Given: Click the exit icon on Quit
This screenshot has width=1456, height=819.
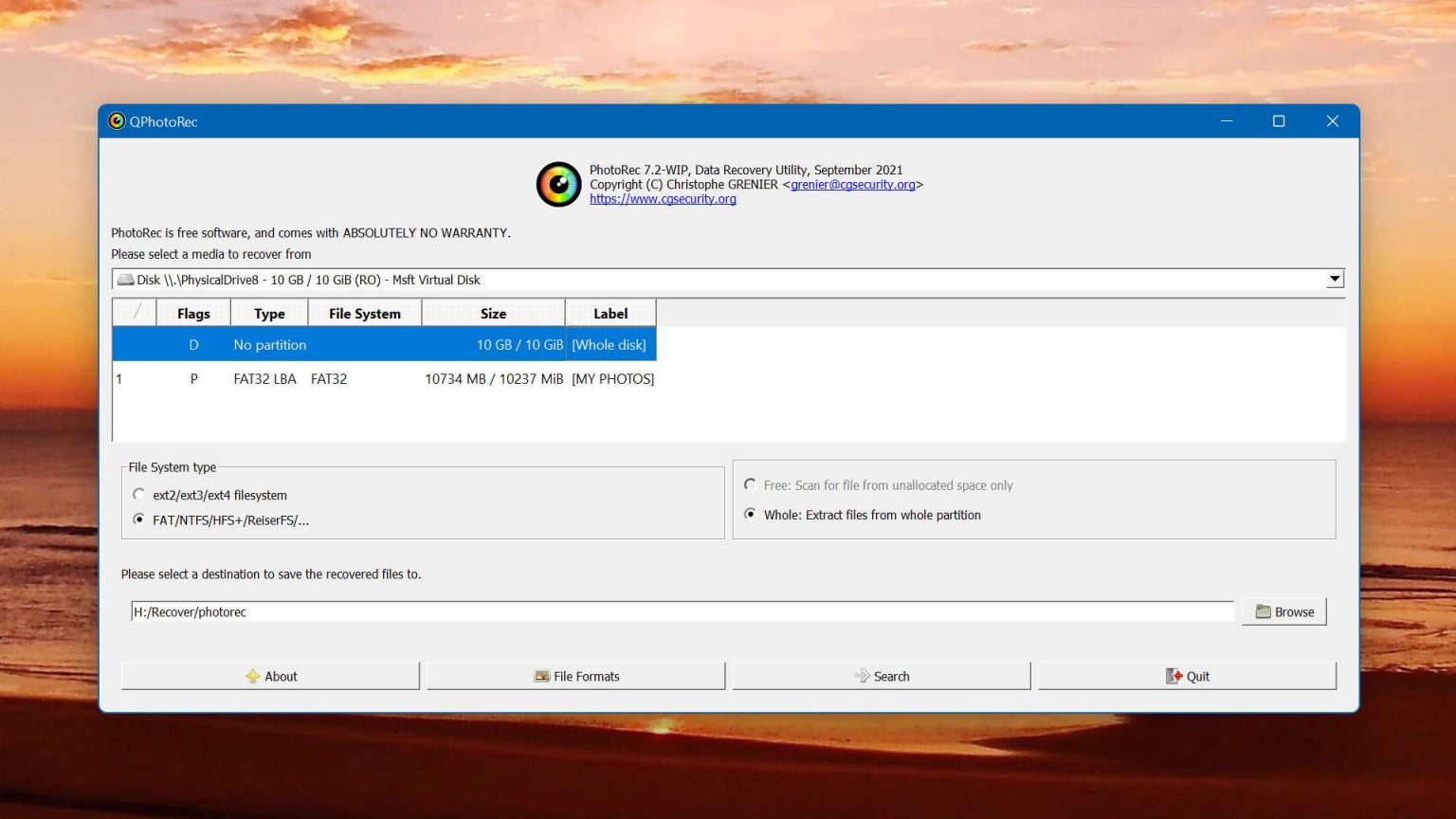Looking at the screenshot, I should coord(1174,676).
